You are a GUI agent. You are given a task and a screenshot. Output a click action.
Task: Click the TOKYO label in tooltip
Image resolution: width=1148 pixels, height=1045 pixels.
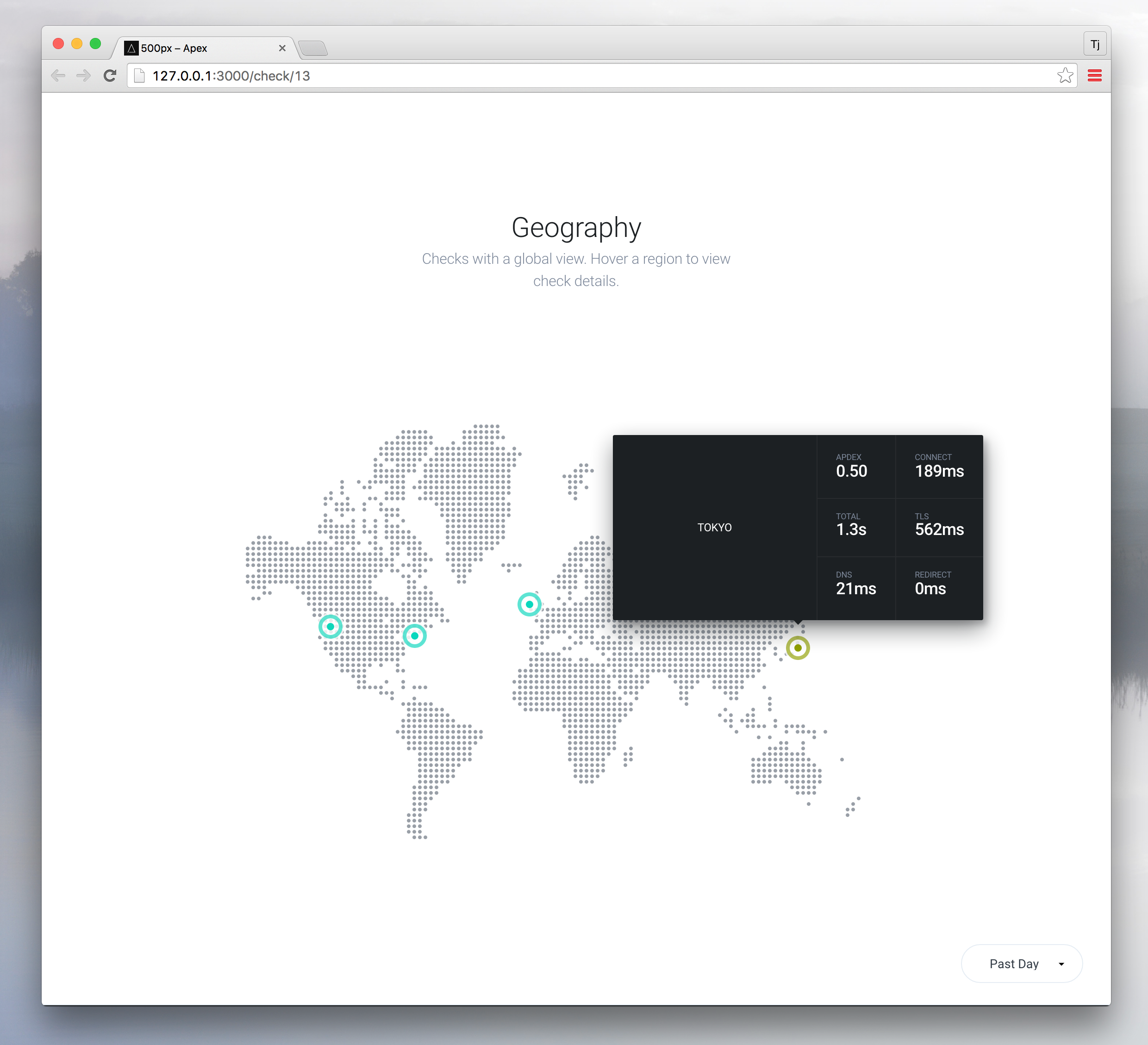(715, 528)
